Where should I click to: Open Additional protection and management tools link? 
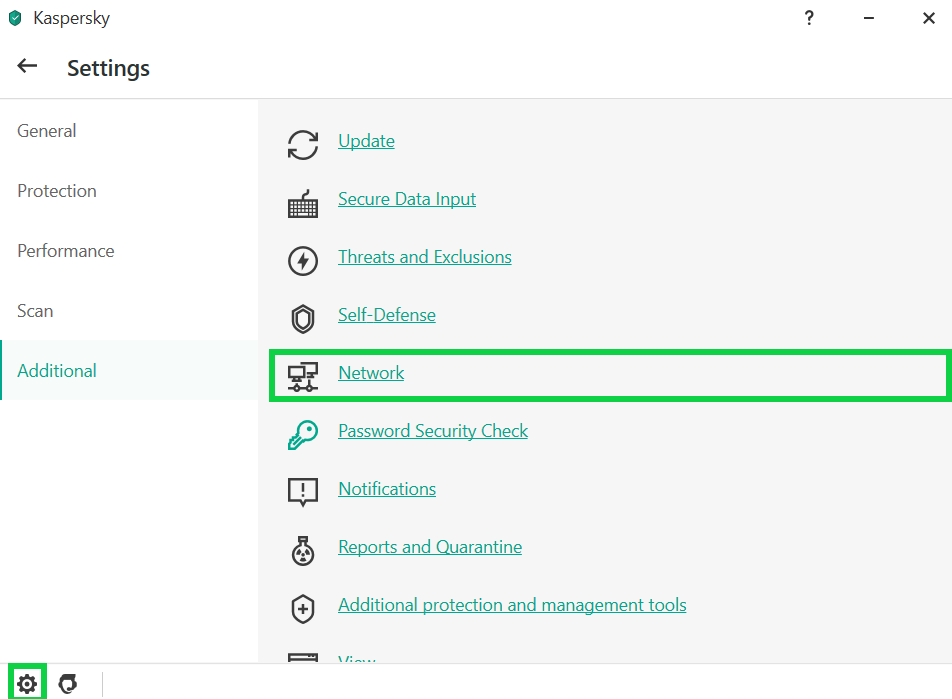[512, 605]
